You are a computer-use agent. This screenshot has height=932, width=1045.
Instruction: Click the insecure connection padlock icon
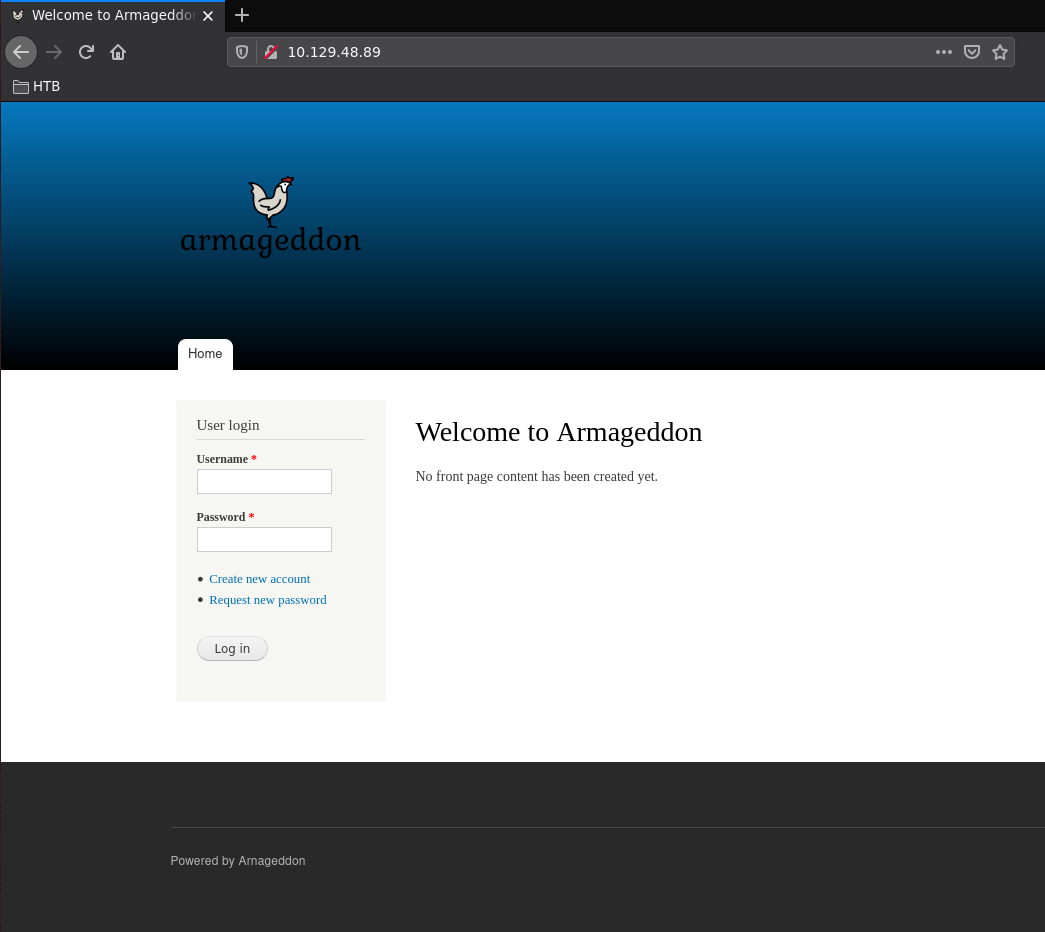[x=270, y=52]
